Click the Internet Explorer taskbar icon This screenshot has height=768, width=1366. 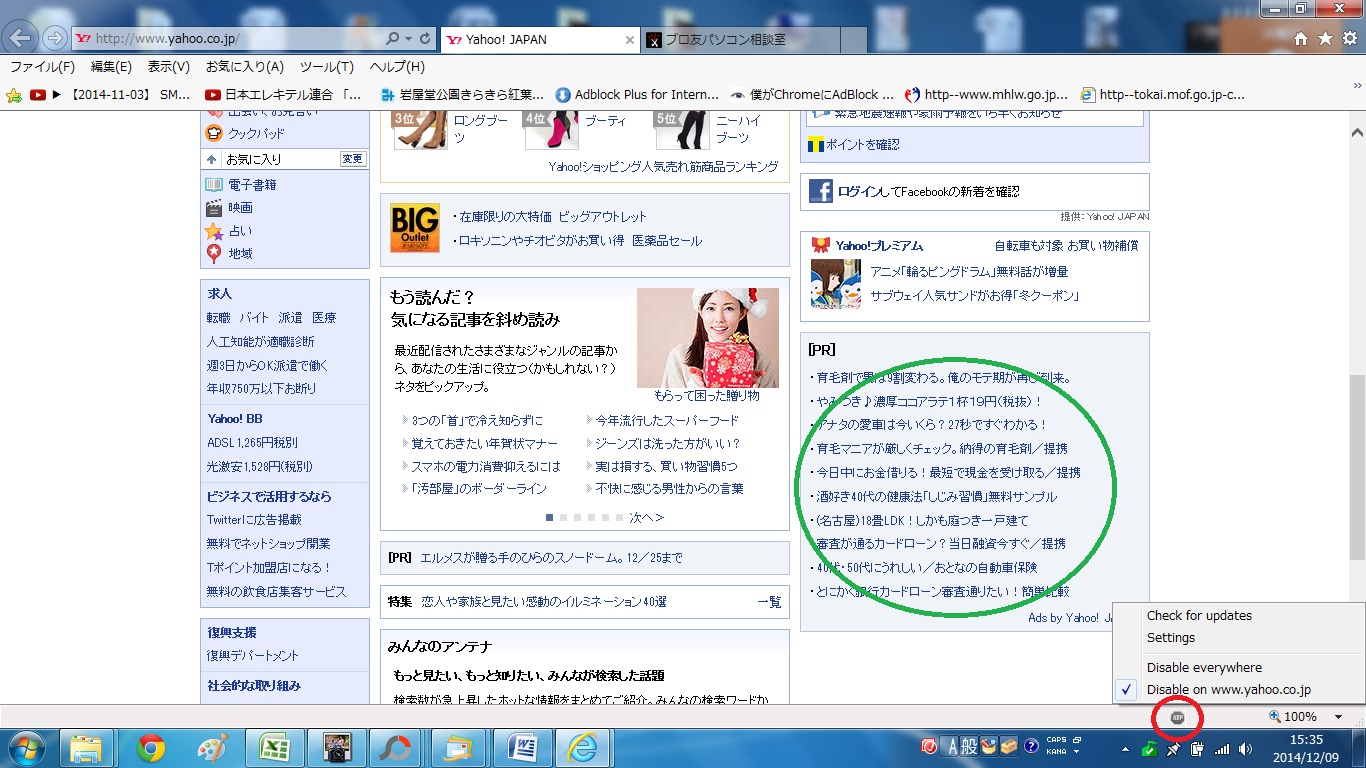[x=583, y=748]
